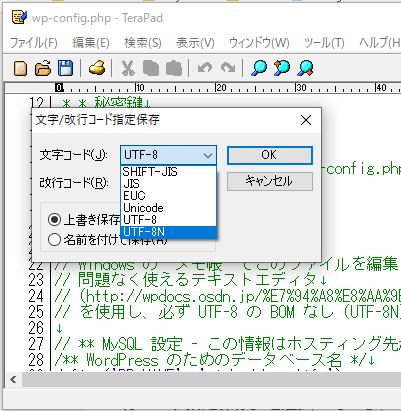Choose UTF-8N highlighted list entry
The image size is (401, 411).
(168, 232)
